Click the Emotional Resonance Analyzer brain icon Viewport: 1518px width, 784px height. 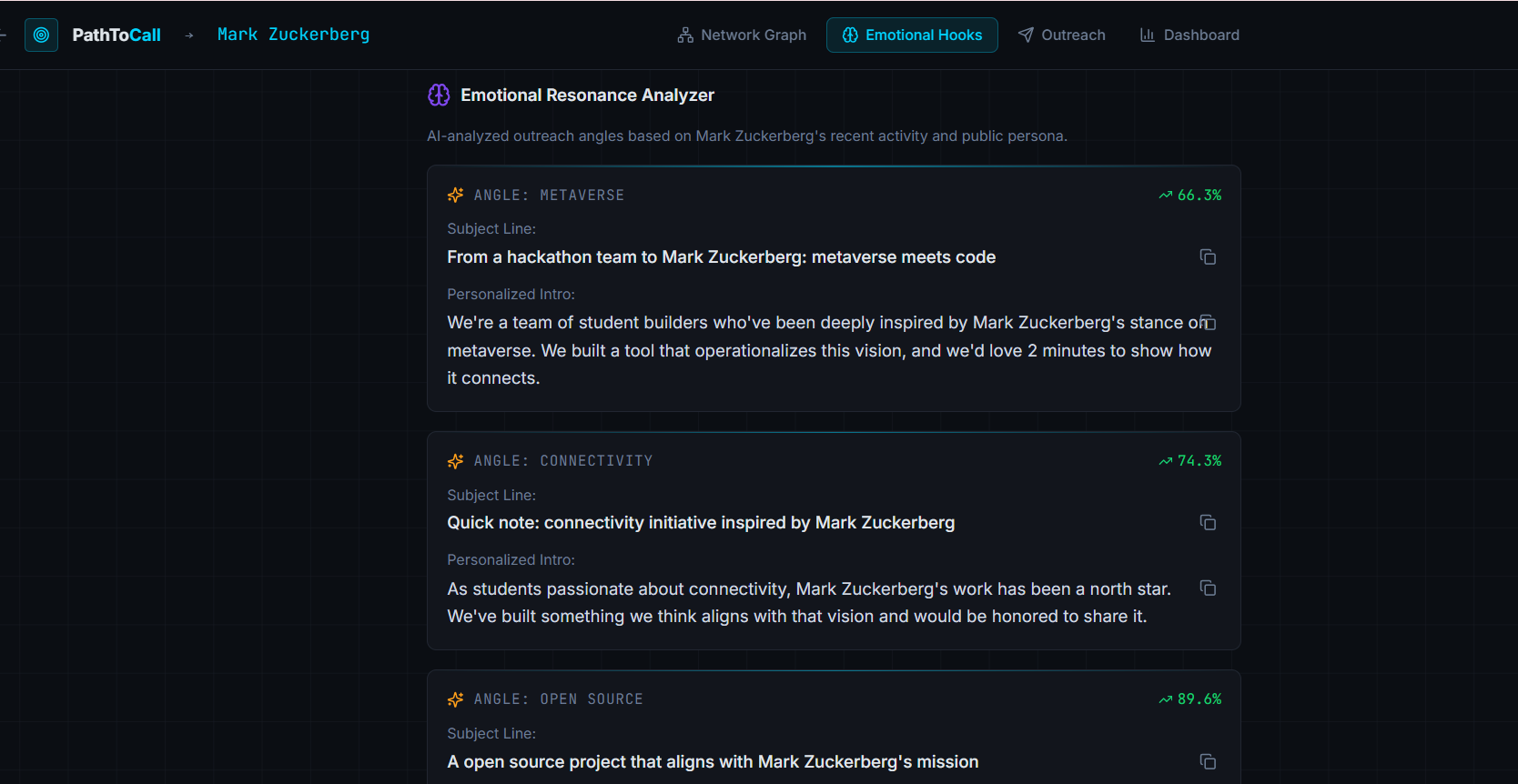coord(439,95)
